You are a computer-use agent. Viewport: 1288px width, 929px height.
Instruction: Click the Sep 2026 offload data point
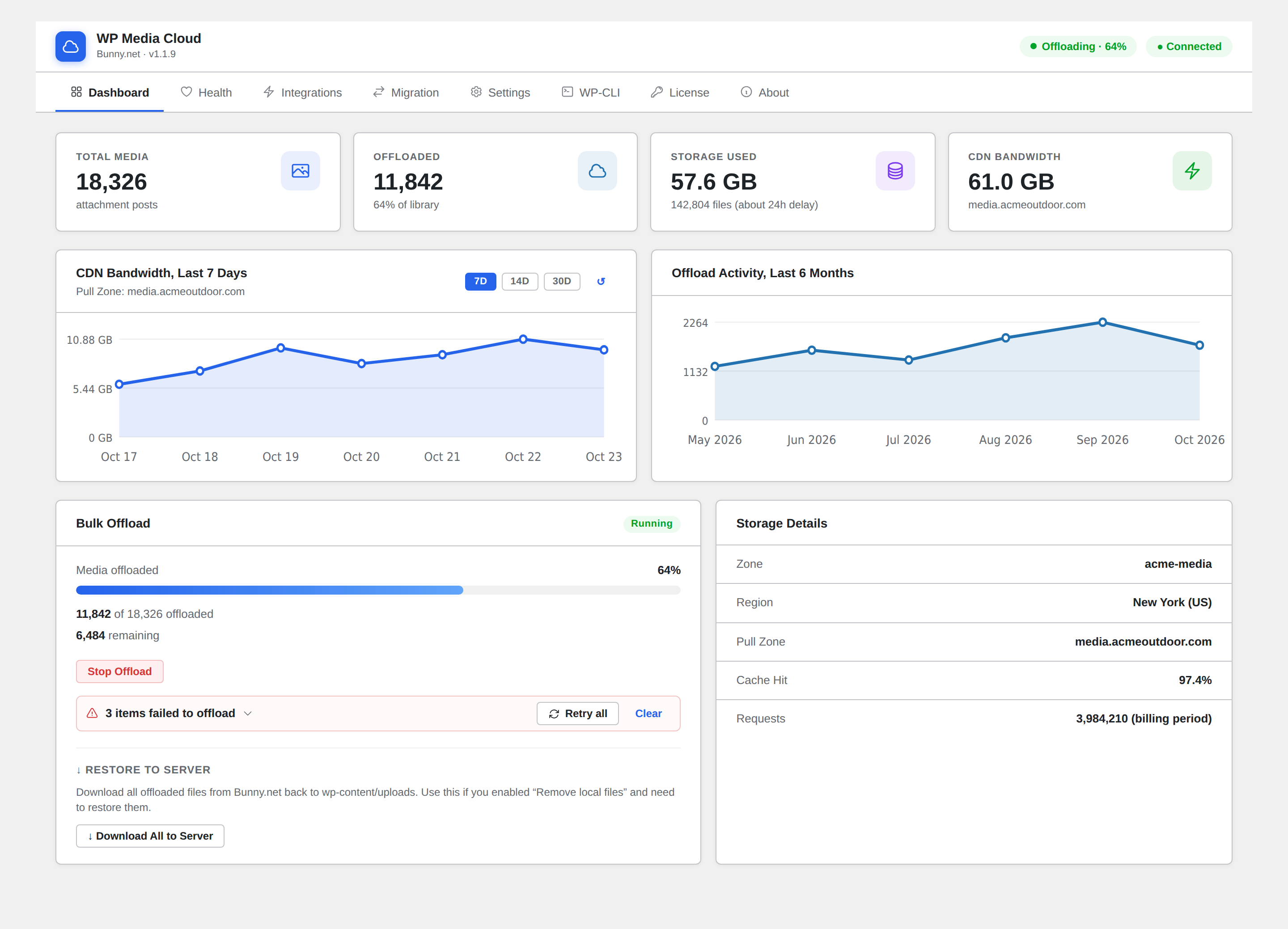[x=1102, y=322]
